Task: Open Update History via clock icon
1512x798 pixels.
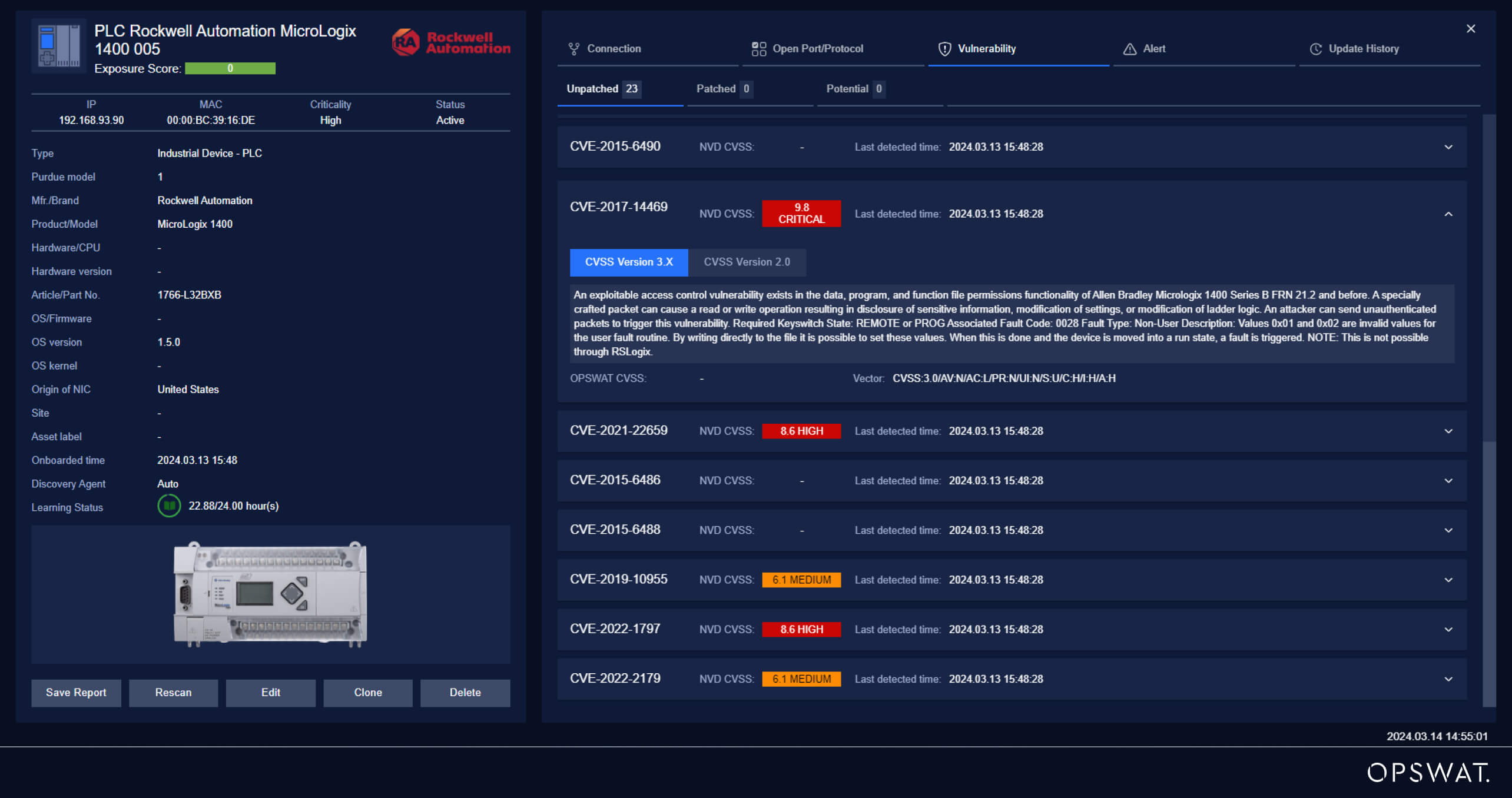Action: click(1317, 48)
